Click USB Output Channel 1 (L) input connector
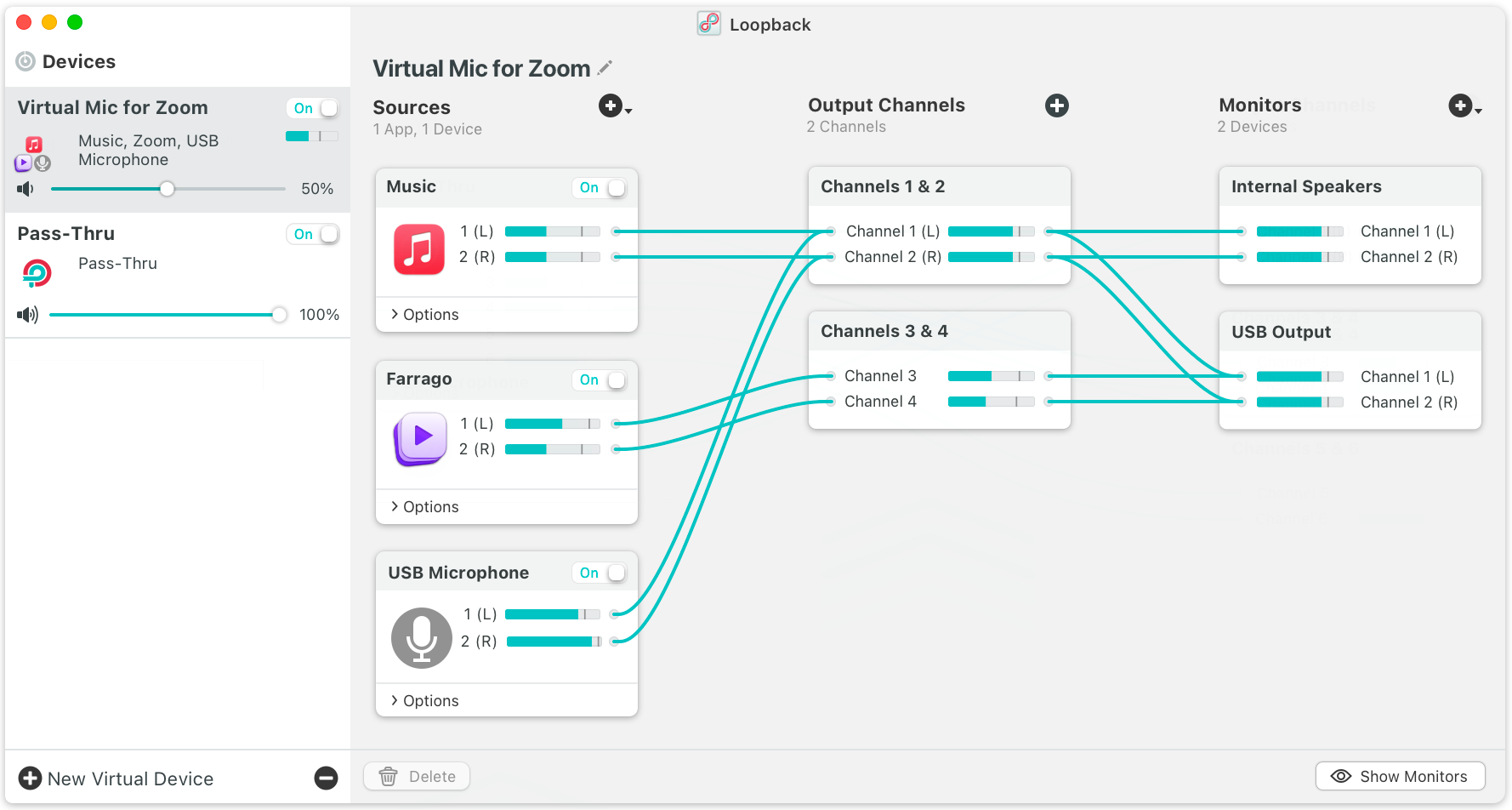1512x810 pixels. [1242, 376]
